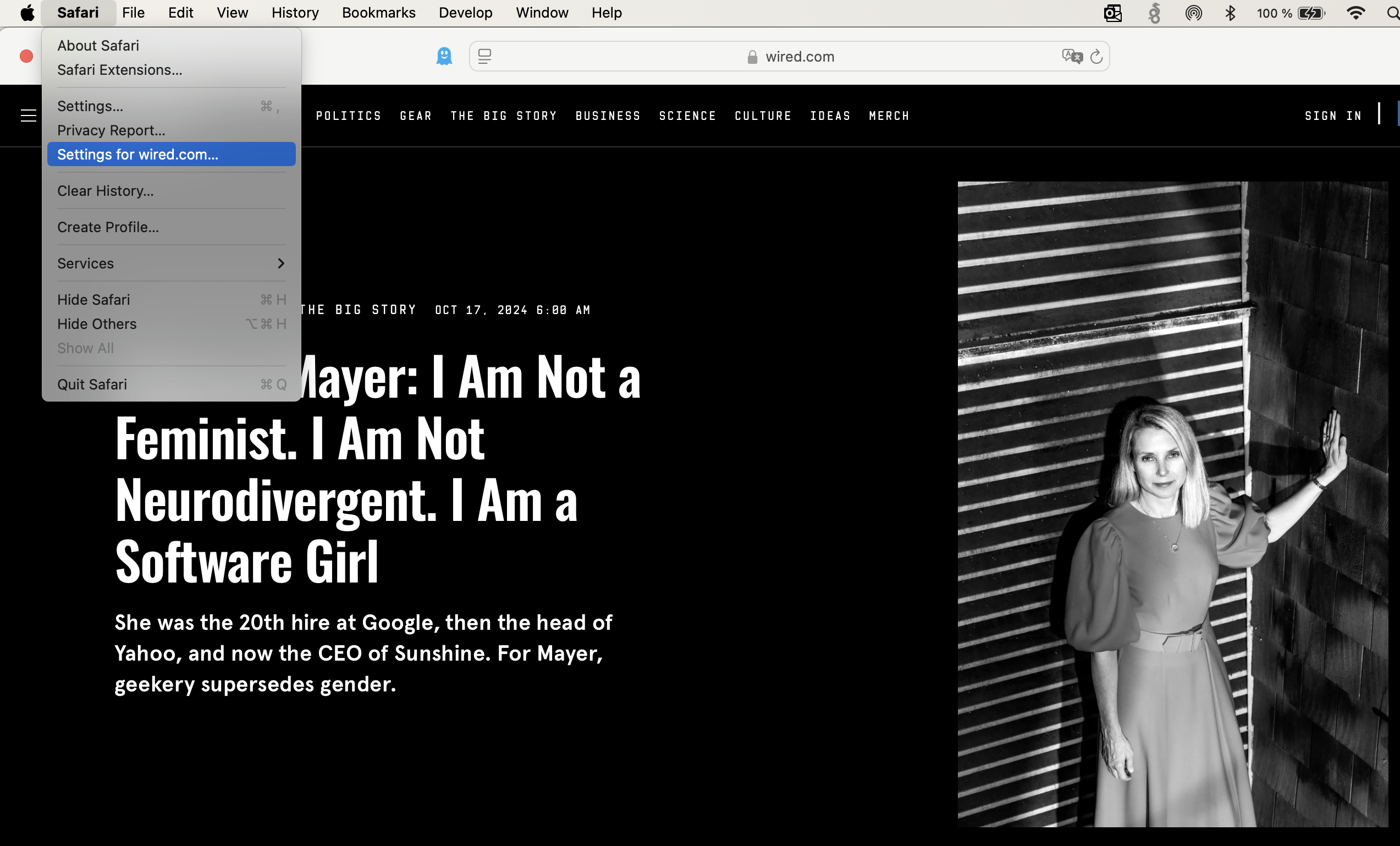Screen dimensions: 1400x846
Task: Click the Ghostery extension ghost icon
Action: tap(444, 56)
